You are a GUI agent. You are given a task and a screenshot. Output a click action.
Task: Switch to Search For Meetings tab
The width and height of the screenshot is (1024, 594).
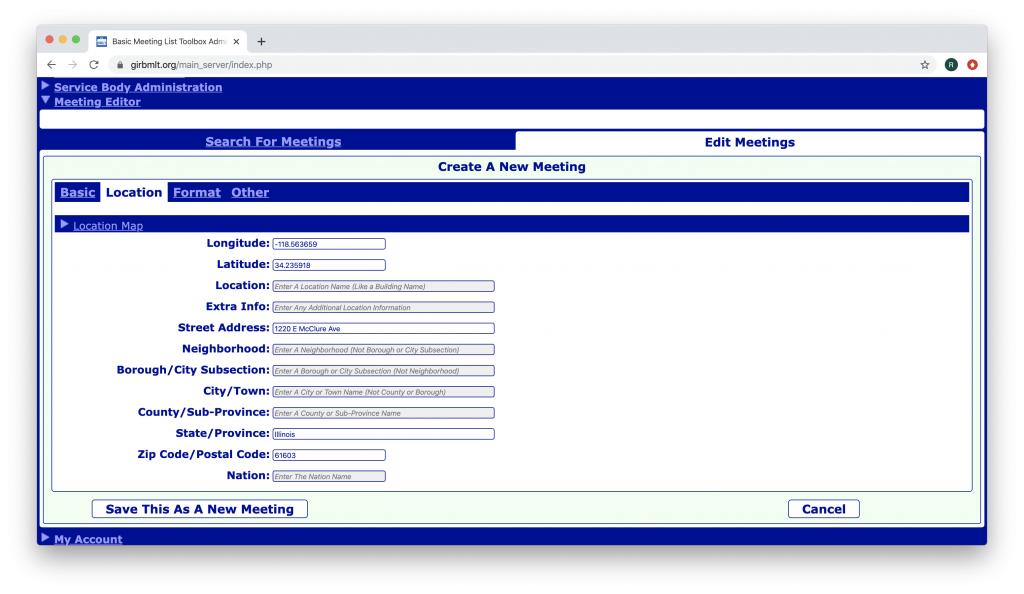coord(273,142)
